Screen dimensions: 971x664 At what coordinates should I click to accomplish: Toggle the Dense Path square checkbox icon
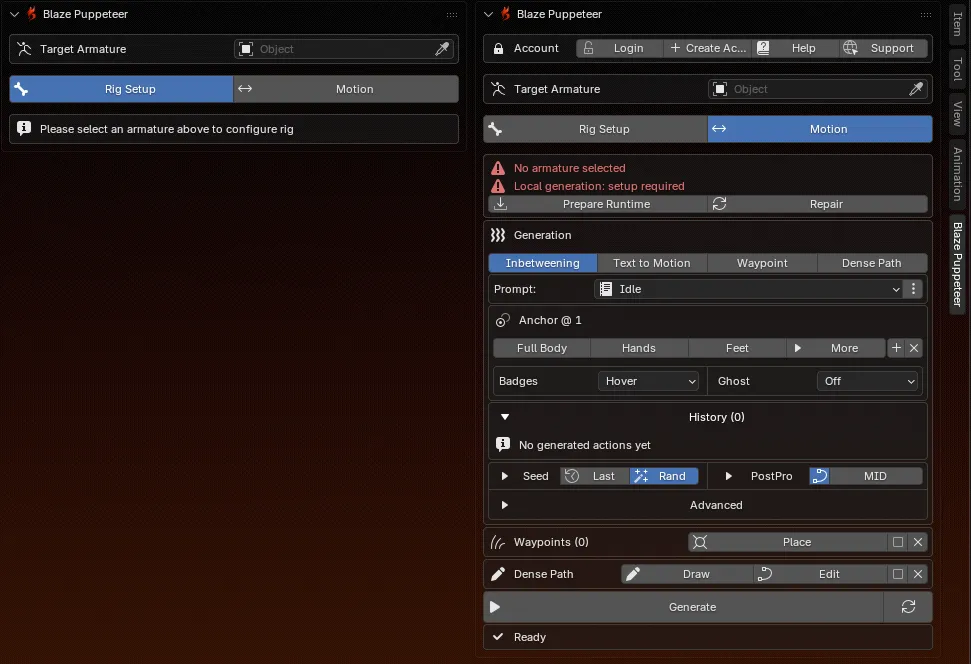[x=897, y=574]
